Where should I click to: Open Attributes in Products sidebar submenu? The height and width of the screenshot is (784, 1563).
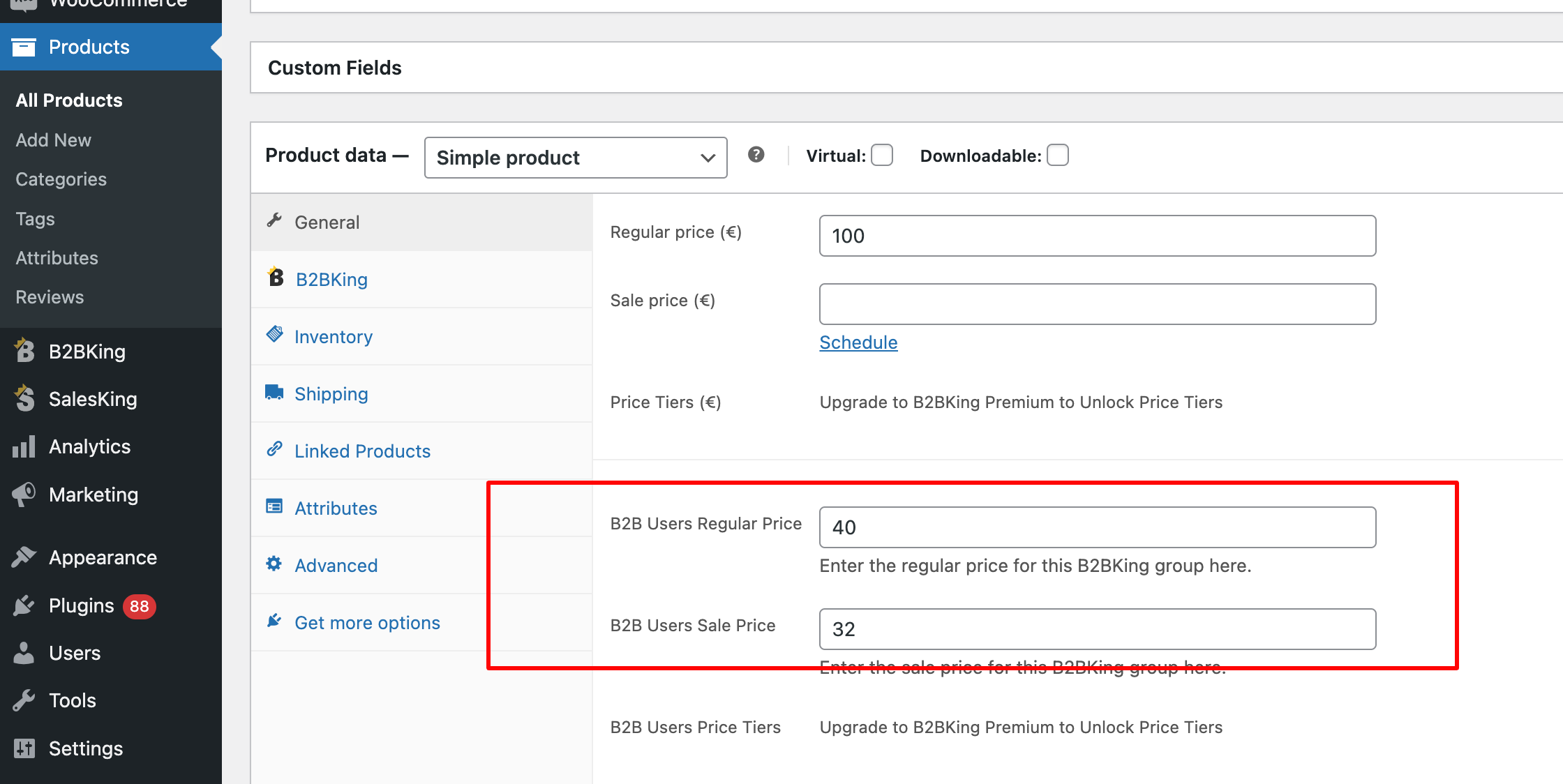click(57, 258)
